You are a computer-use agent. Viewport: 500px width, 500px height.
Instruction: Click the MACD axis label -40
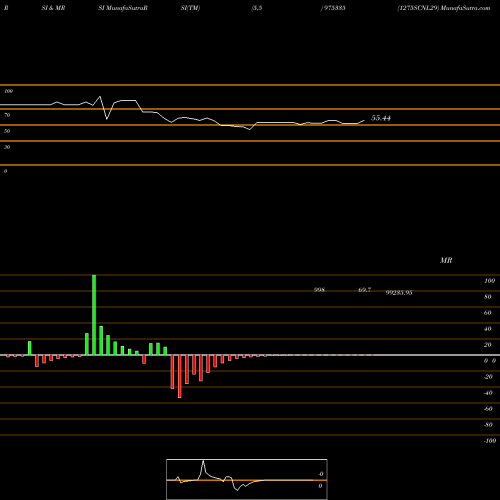(488, 393)
